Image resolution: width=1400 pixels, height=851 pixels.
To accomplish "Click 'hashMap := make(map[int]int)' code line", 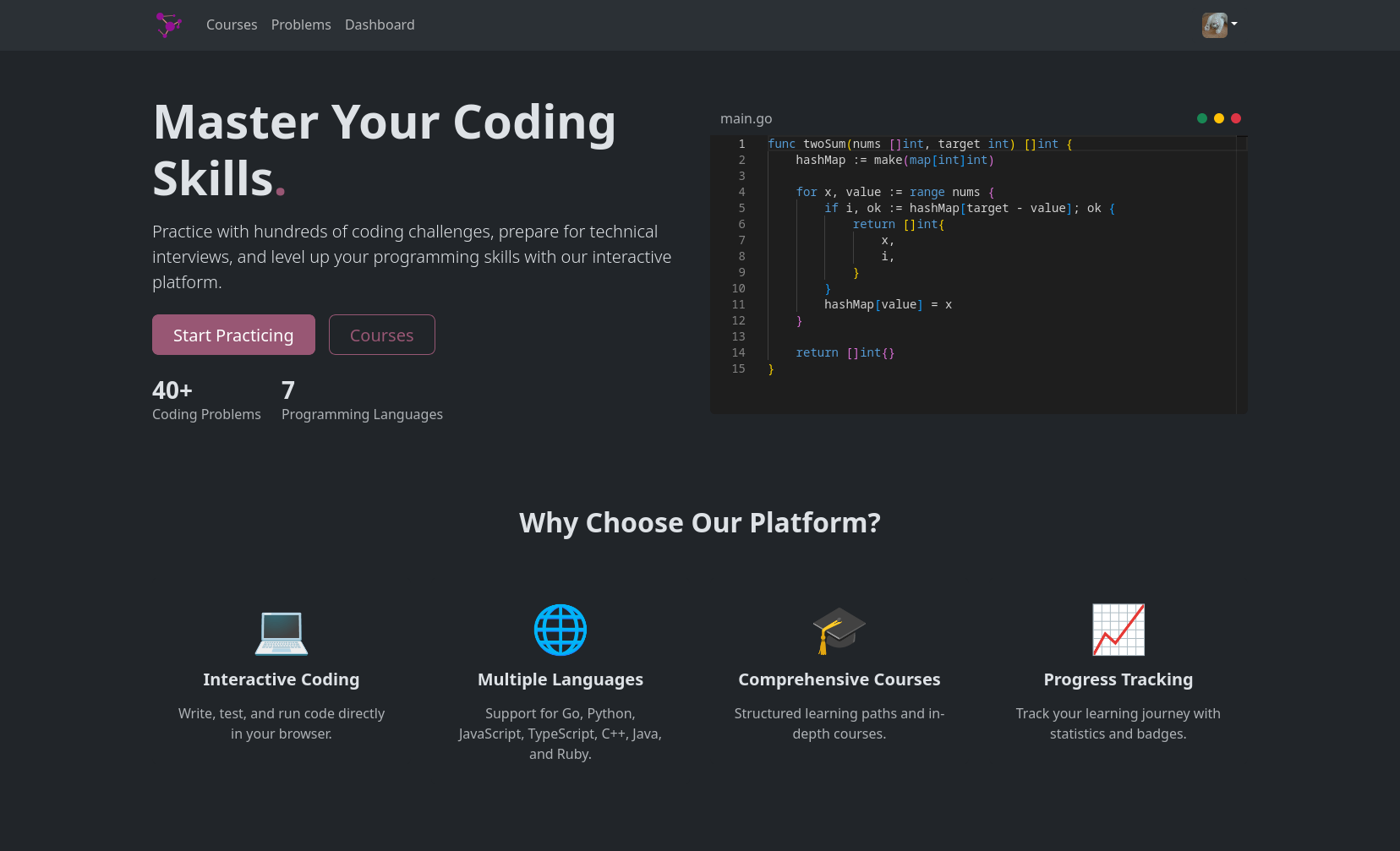I will tap(894, 160).
